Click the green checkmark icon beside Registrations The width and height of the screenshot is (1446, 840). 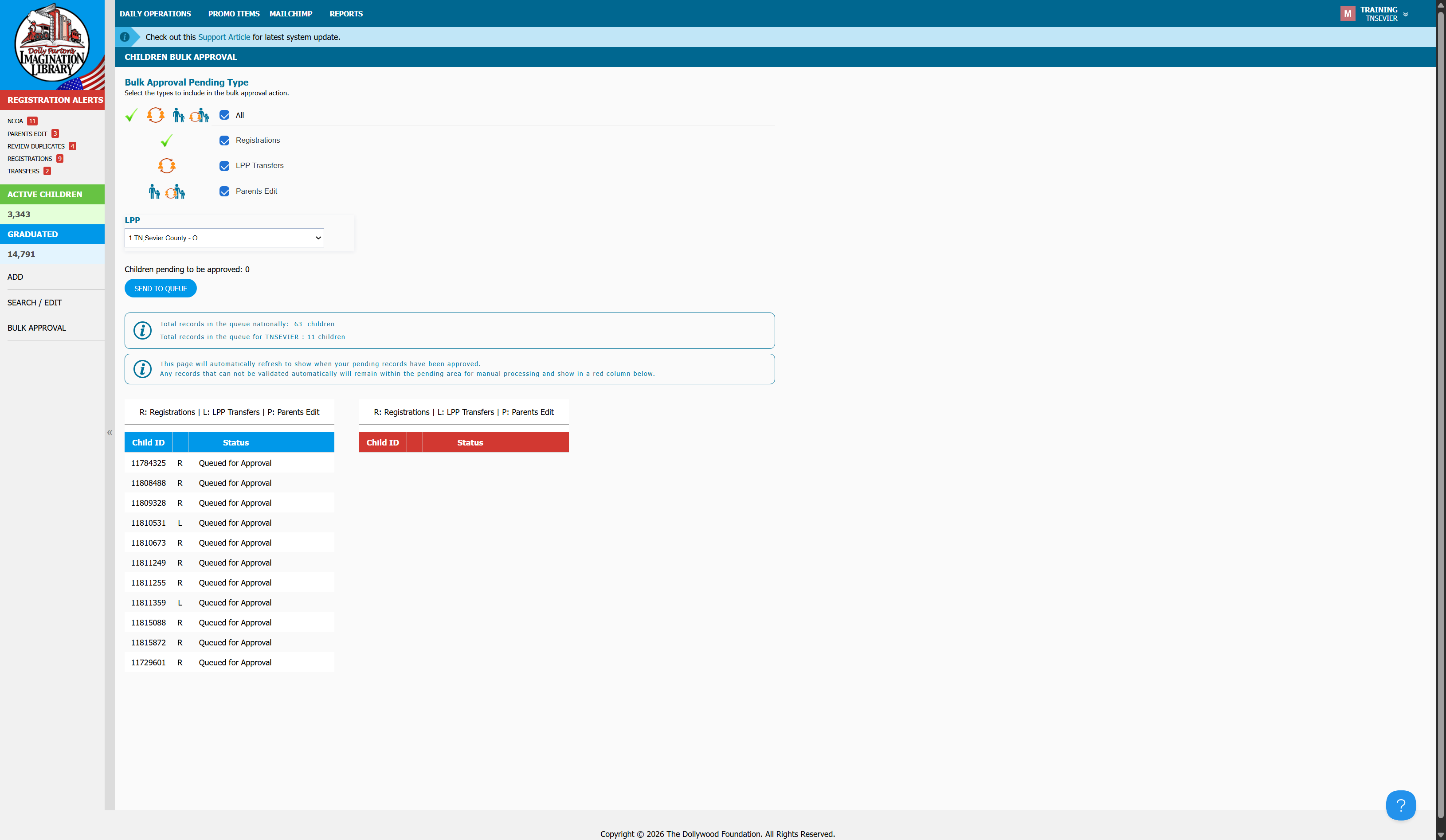click(166, 141)
